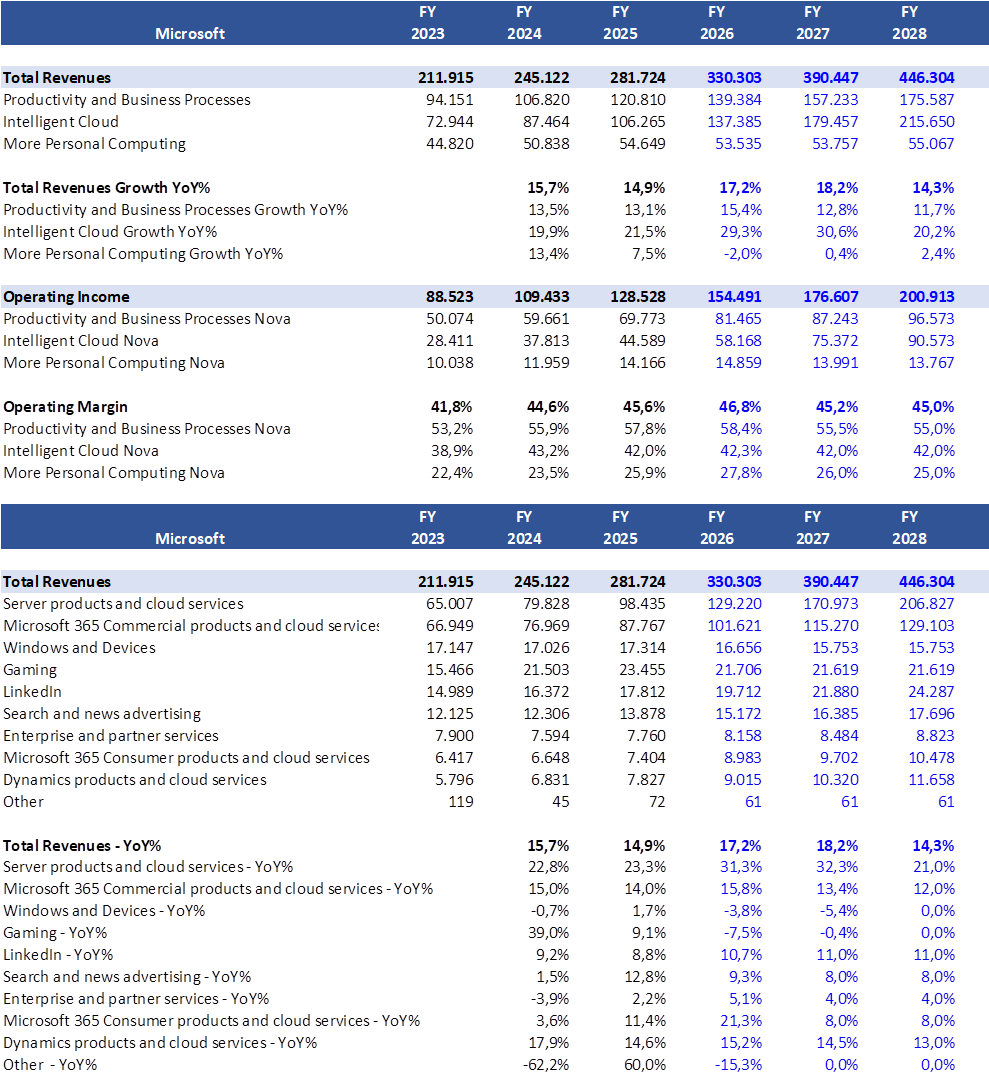989x1076 pixels.
Task: Click the blue 139.384 forecast value
Action: (734, 100)
